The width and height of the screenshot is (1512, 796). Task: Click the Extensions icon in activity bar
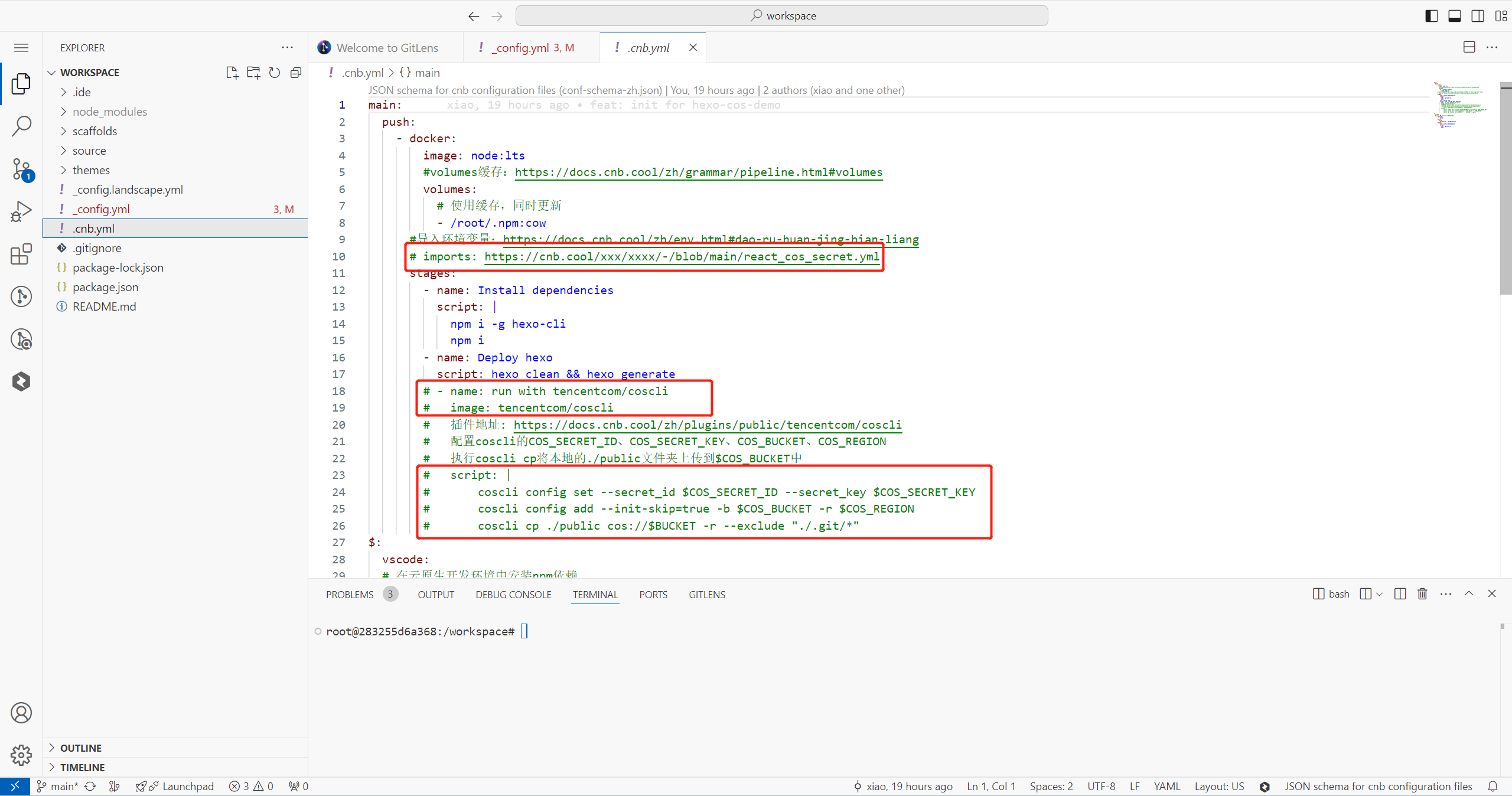22,253
